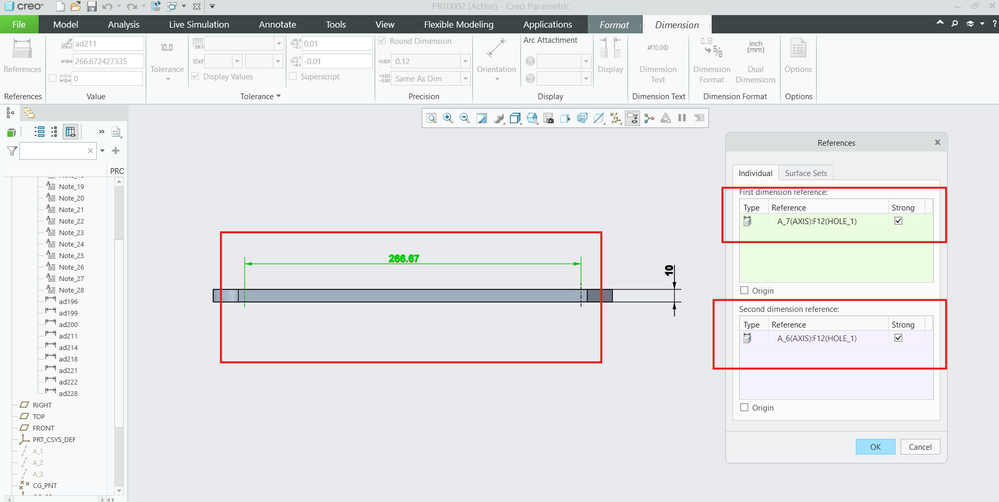Screen dimensions: 999x502
Task: Enable Origin under first dimension reference
Action: pyautogui.click(x=744, y=291)
